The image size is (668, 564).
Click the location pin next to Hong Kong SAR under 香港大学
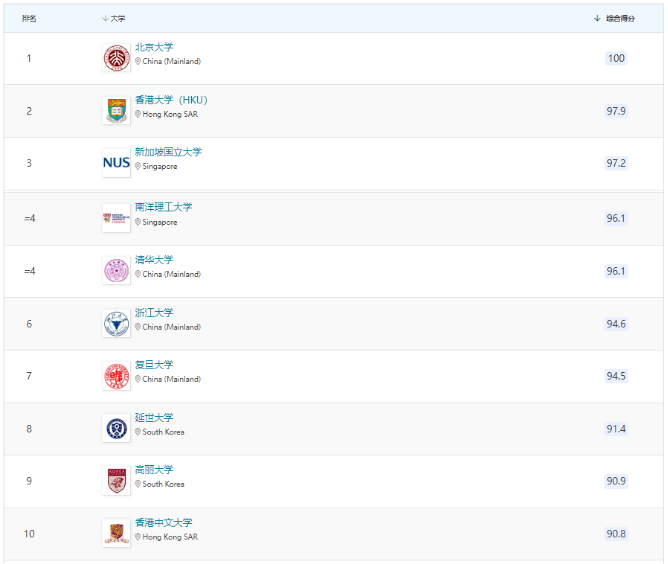click(138, 114)
